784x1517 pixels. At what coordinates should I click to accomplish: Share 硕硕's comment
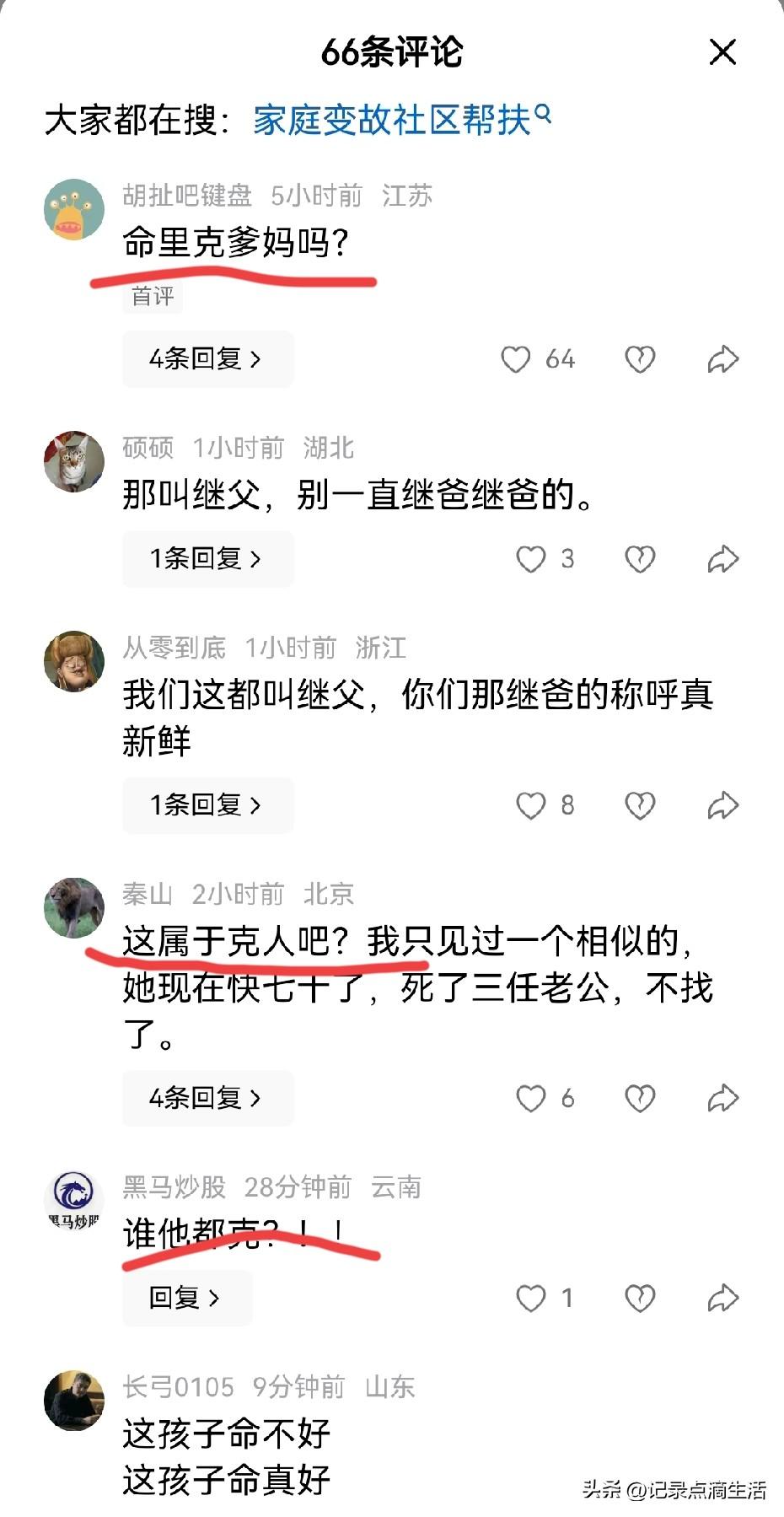[x=722, y=559]
